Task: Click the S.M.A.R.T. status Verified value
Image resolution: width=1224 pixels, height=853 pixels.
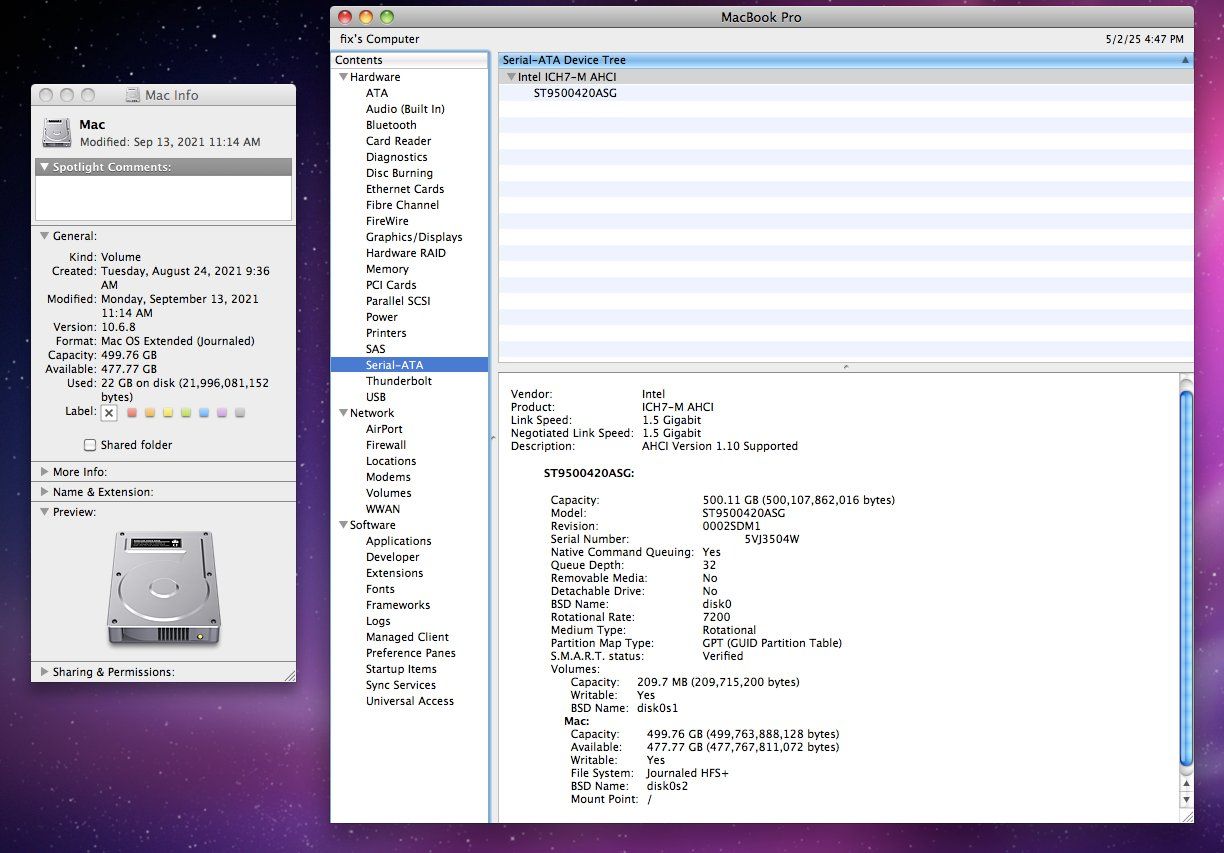Action: [x=723, y=656]
